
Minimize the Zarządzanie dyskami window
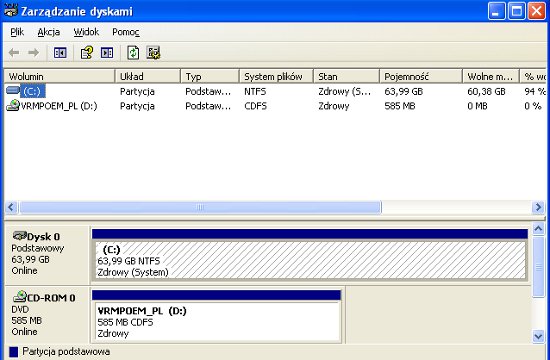(x=496, y=11)
